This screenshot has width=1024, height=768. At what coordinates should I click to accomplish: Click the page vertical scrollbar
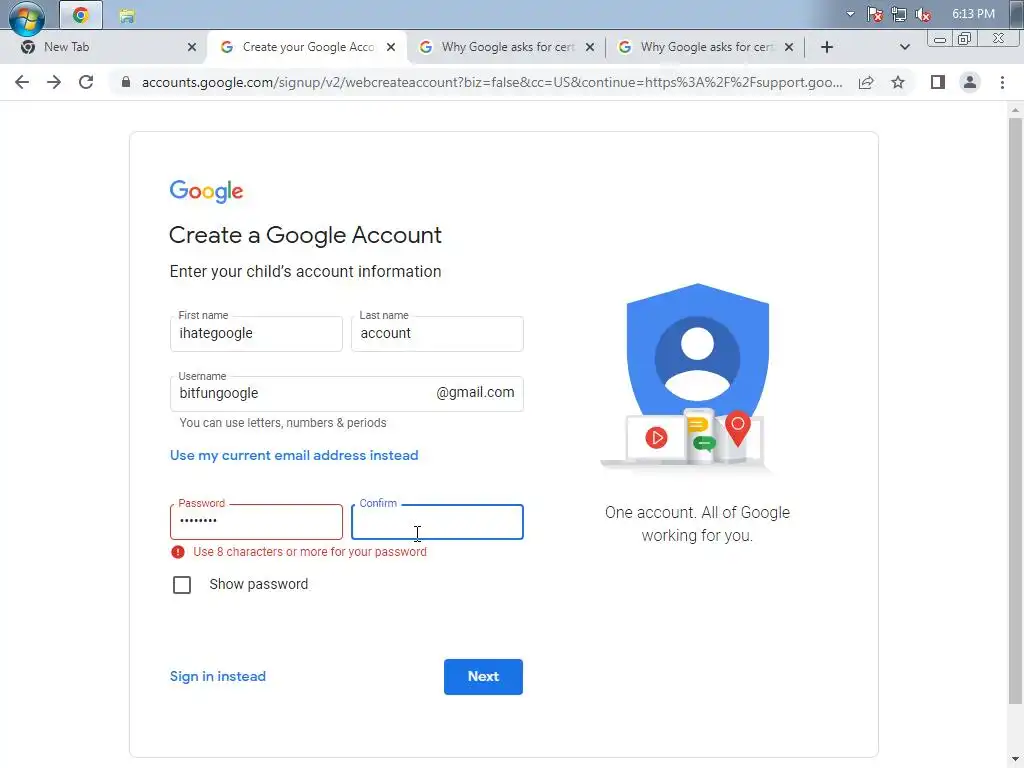point(1015,411)
